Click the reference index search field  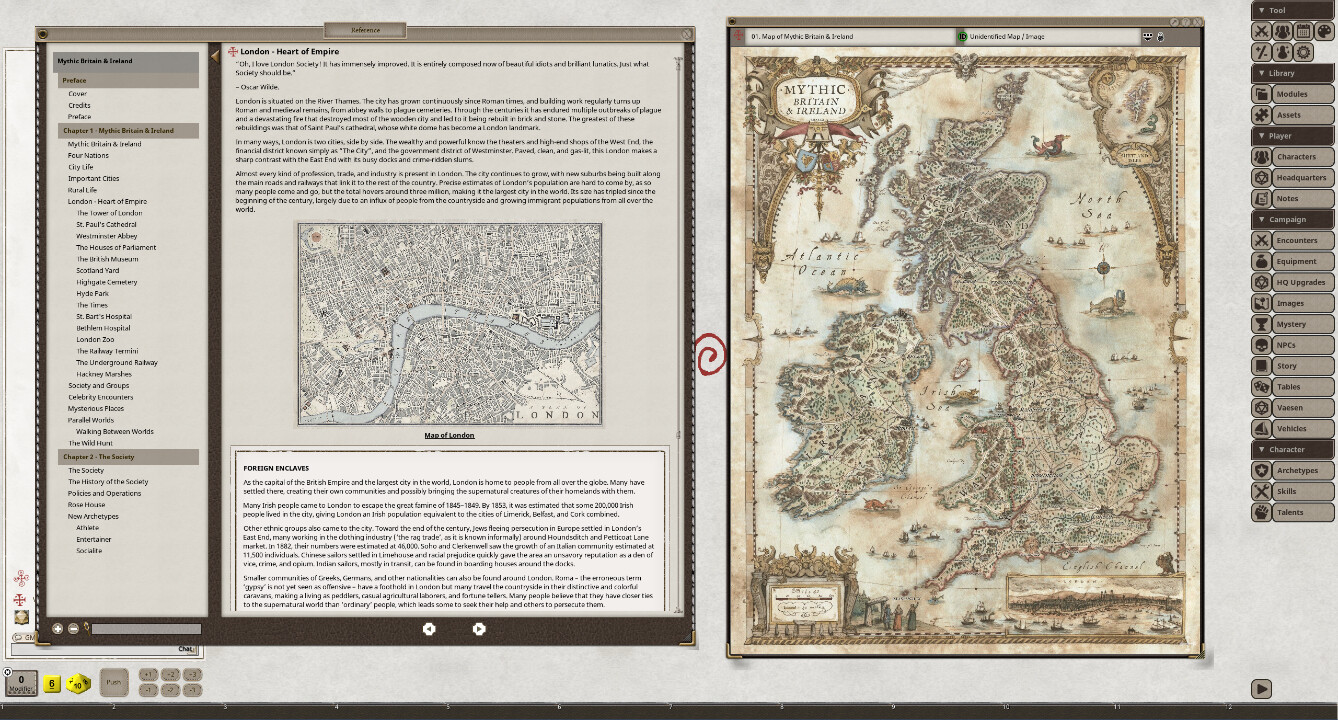[146, 629]
